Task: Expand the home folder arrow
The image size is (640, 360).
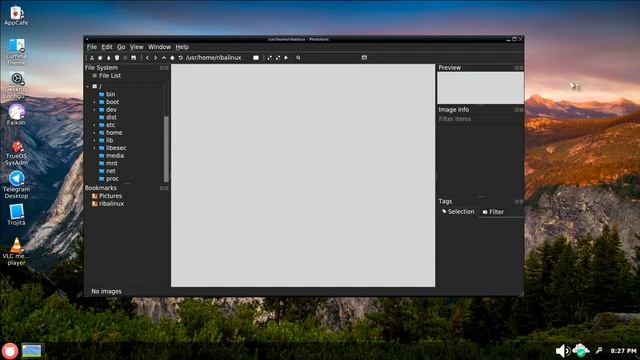Action: 95,133
